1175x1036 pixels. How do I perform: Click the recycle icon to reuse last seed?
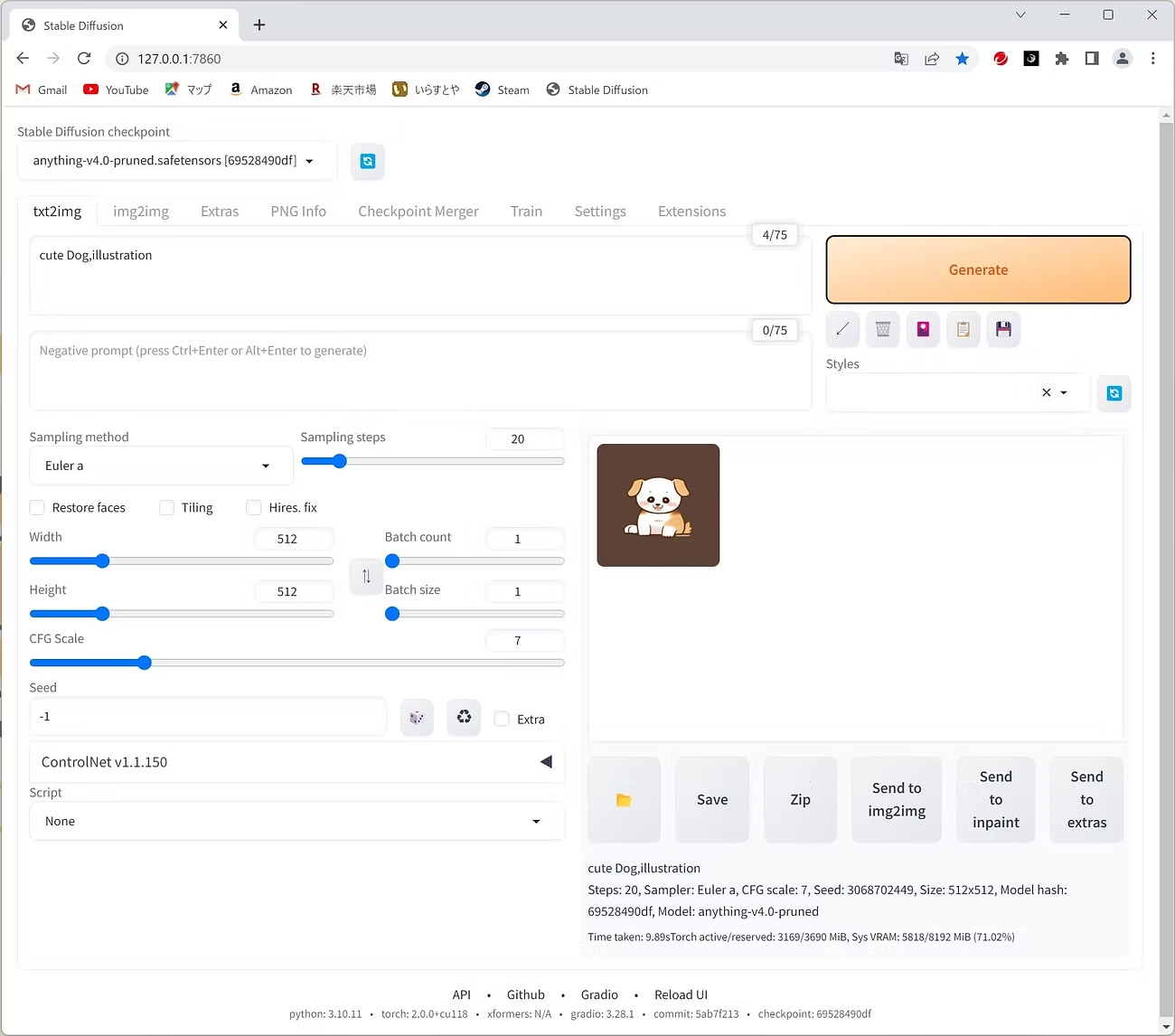click(x=464, y=718)
